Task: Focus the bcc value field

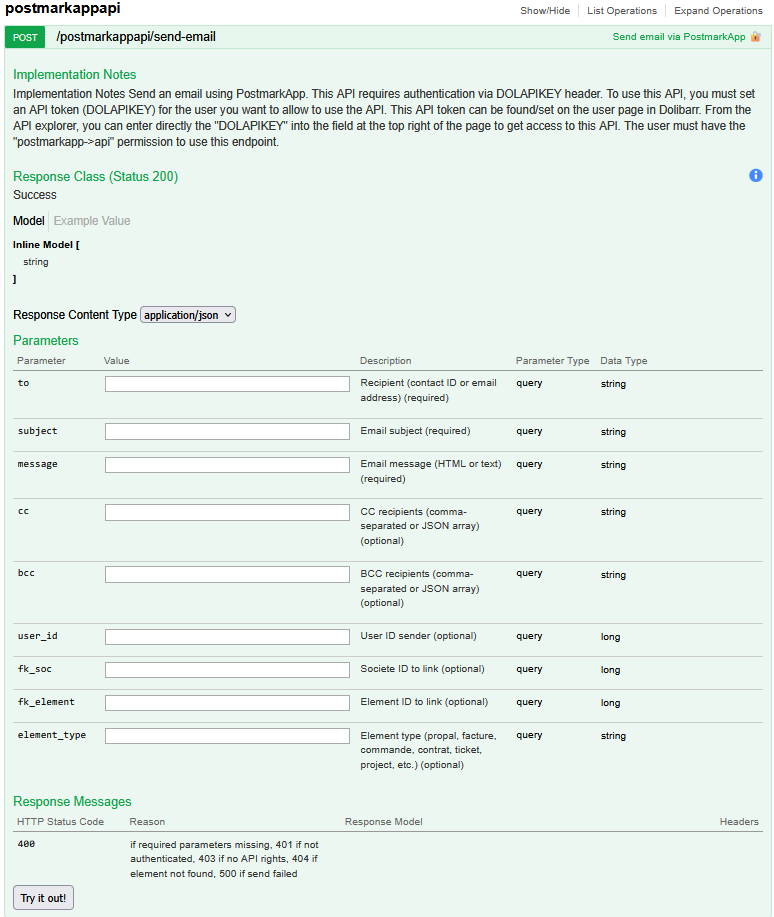Action: click(x=227, y=575)
